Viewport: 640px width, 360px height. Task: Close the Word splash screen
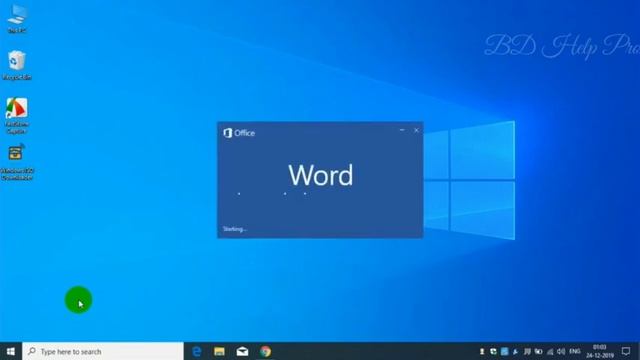[416, 130]
